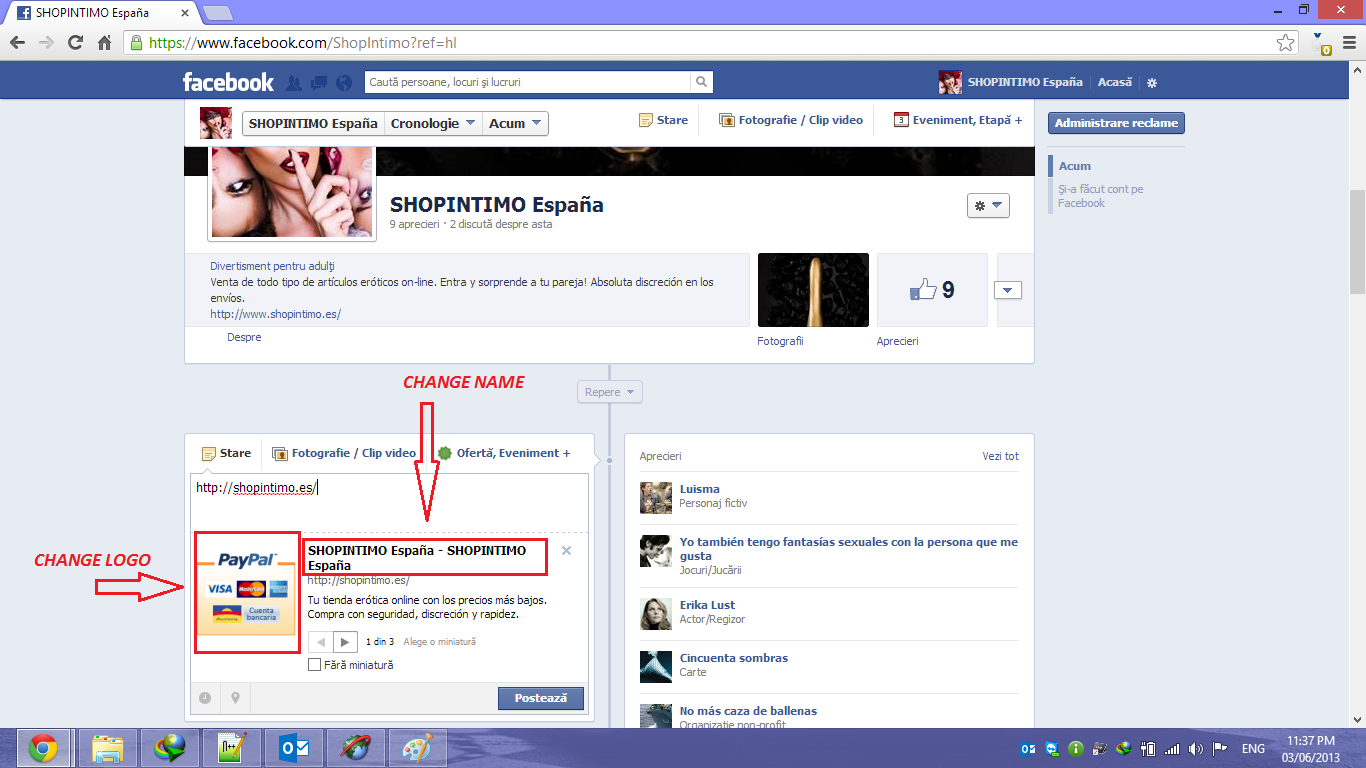Viewport: 1366px width, 768px height.
Task: Click Stare in the top sticky bar
Action: pyautogui.click(x=663, y=120)
